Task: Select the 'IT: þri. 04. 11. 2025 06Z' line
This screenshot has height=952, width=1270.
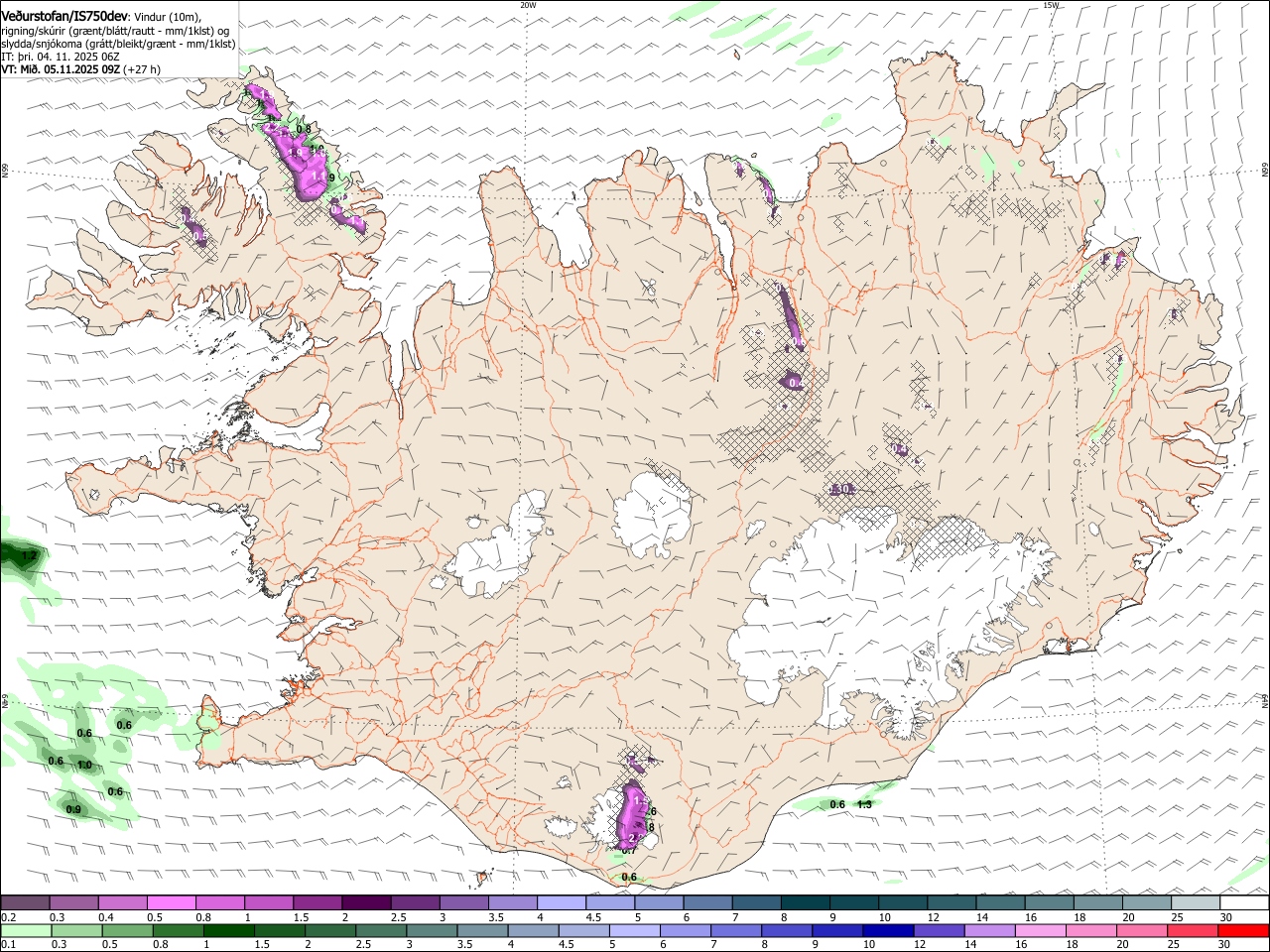Action: (62, 57)
